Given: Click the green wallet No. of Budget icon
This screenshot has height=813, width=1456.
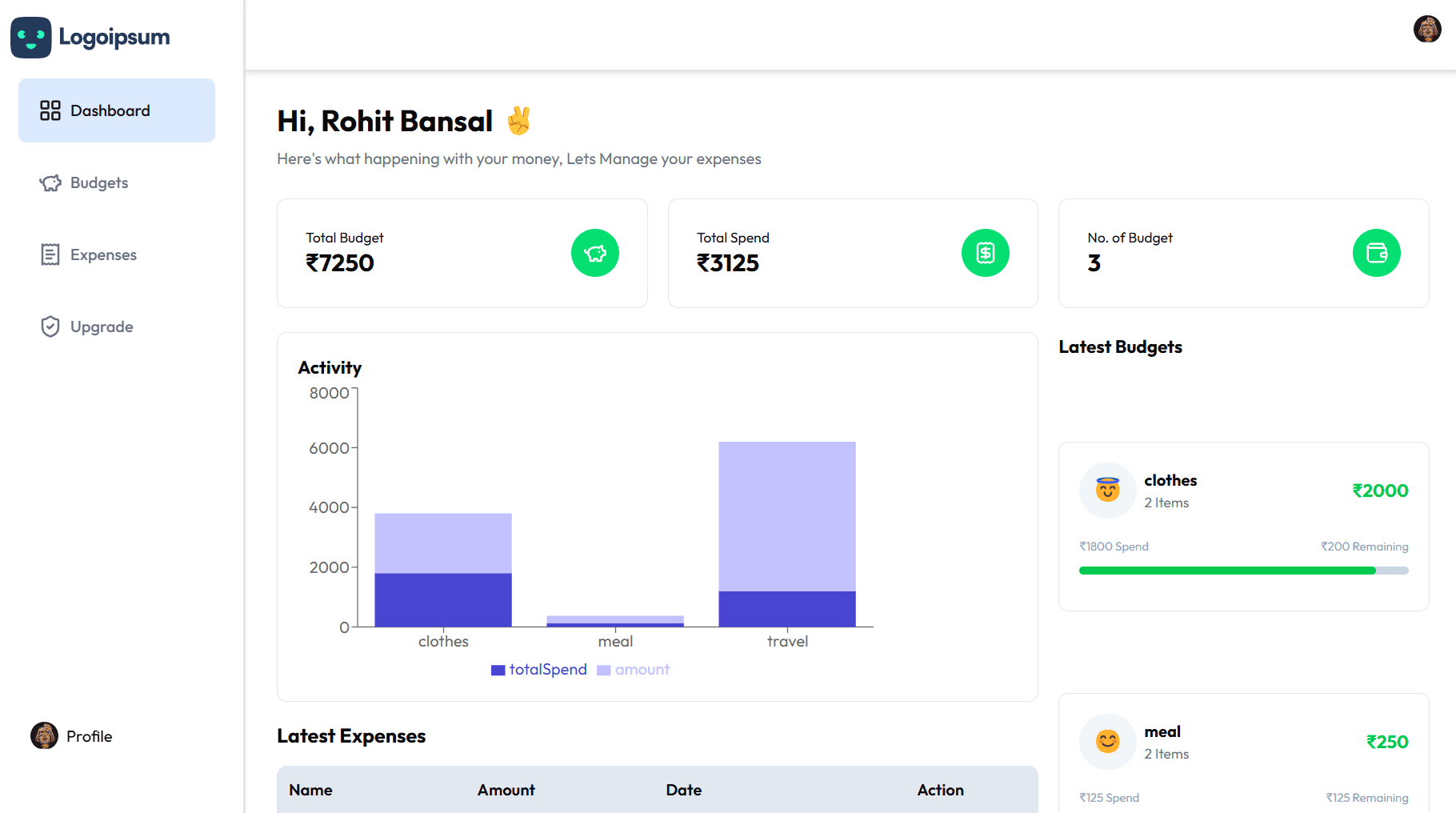Looking at the screenshot, I should pyautogui.click(x=1376, y=253).
